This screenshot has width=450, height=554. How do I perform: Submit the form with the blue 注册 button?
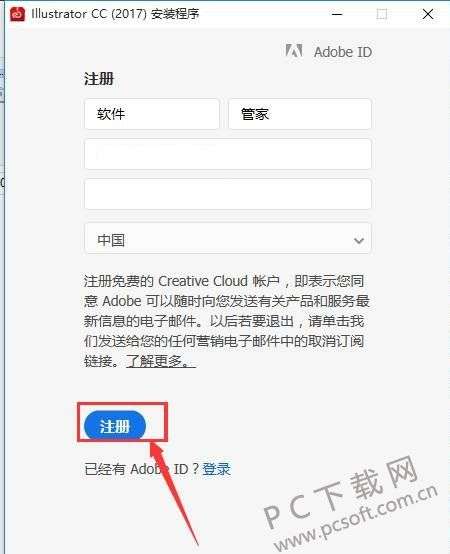[x=115, y=426]
